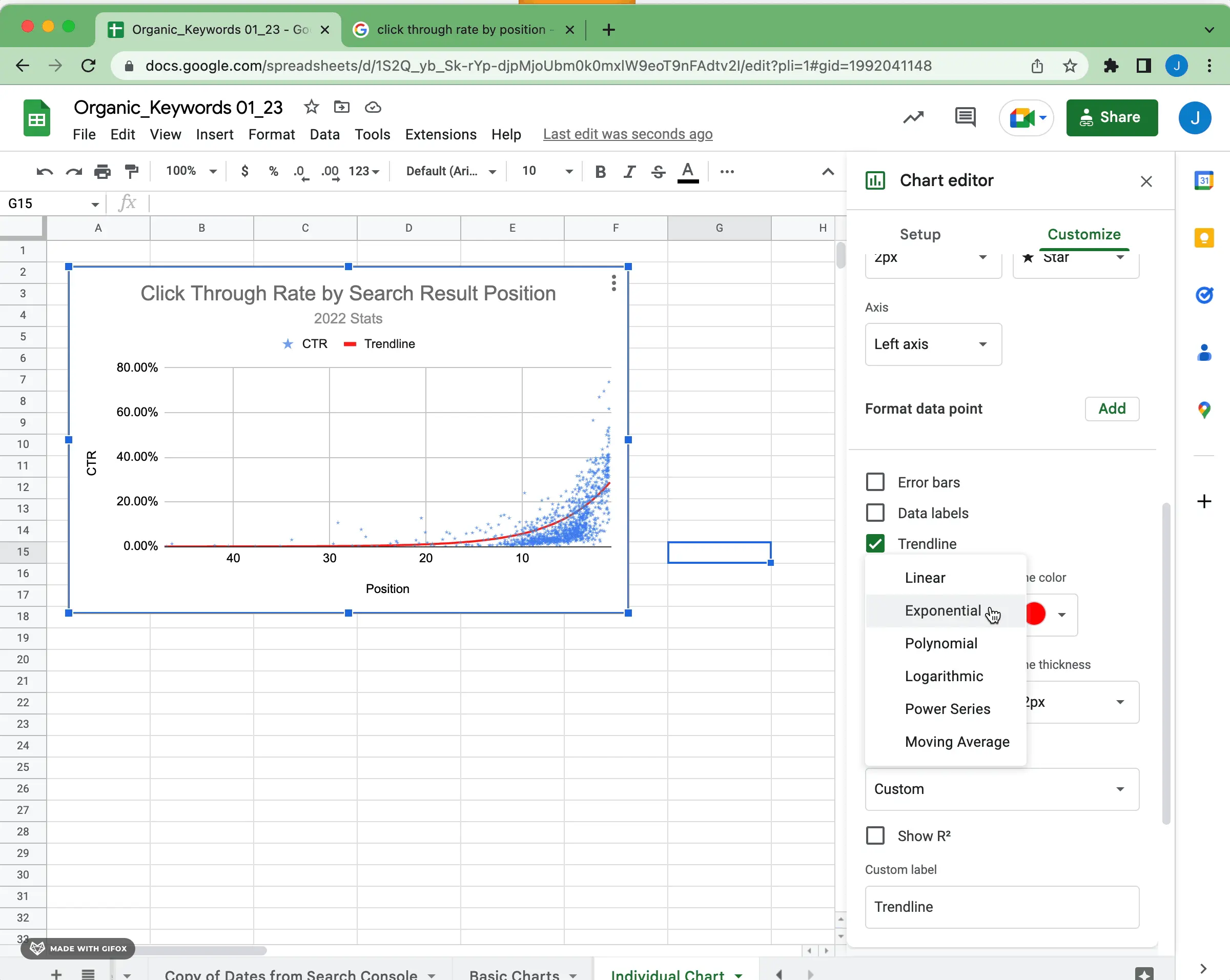Enable the Error bars checkbox
This screenshot has width=1230, height=980.
[x=874, y=482]
